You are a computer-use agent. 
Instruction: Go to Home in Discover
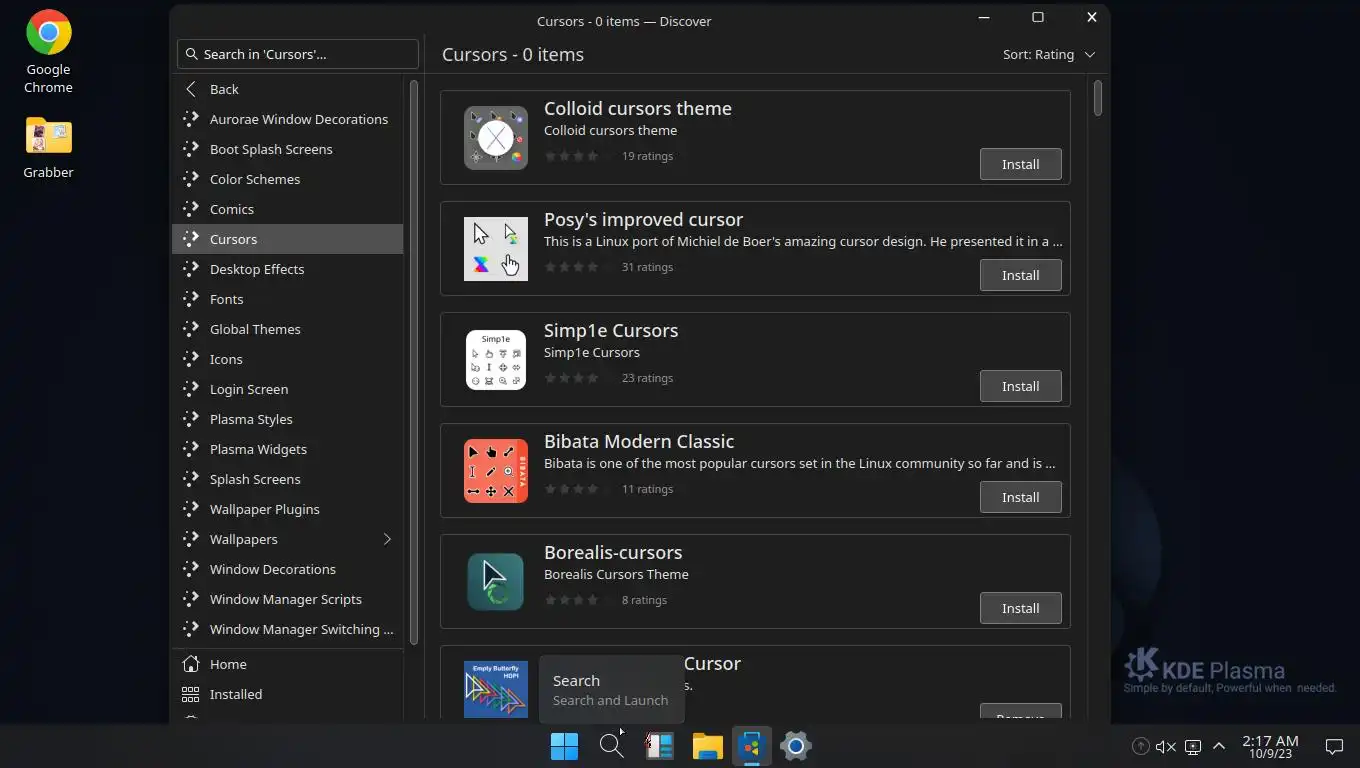click(288, 664)
